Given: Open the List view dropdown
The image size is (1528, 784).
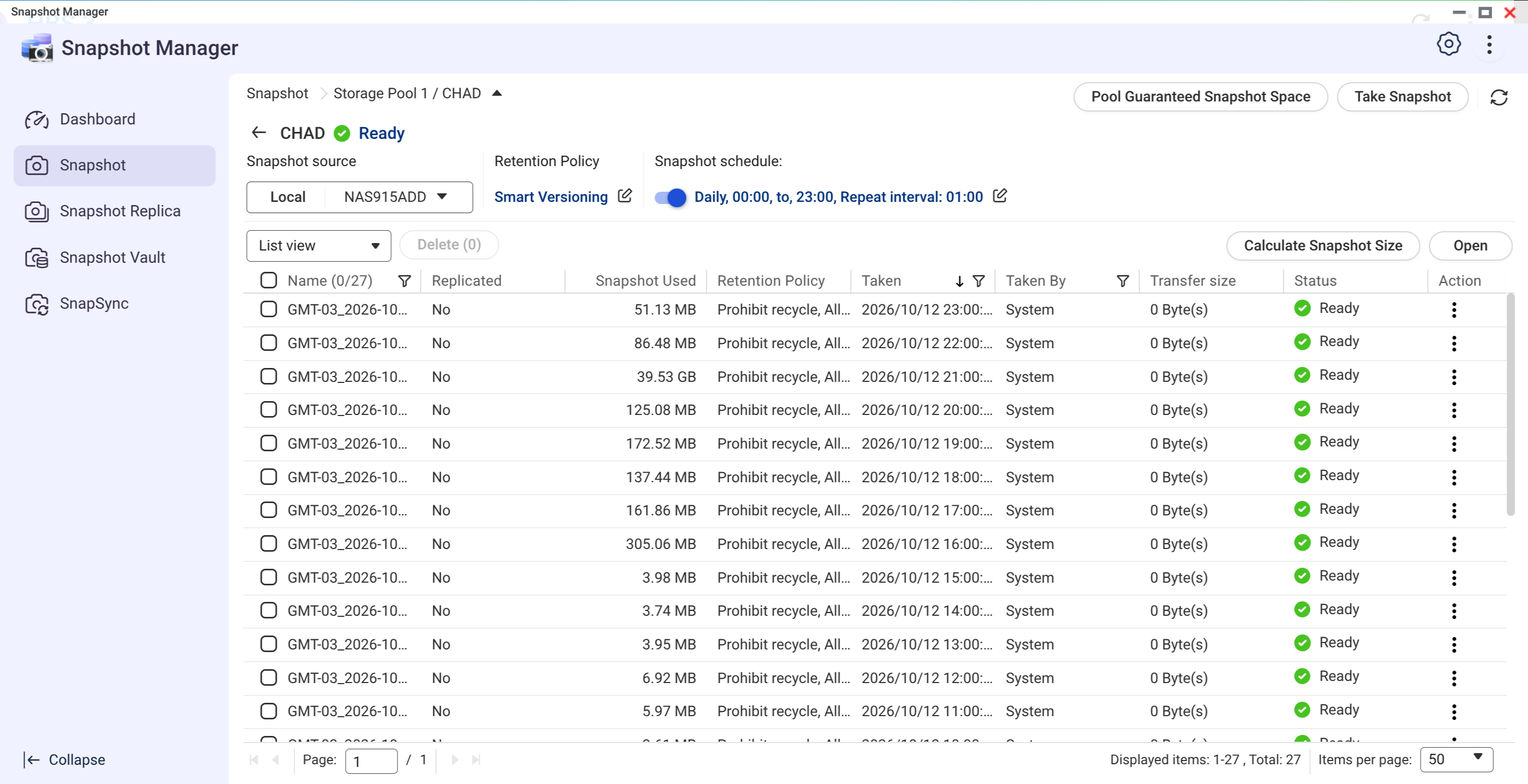Looking at the screenshot, I should pos(318,246).
